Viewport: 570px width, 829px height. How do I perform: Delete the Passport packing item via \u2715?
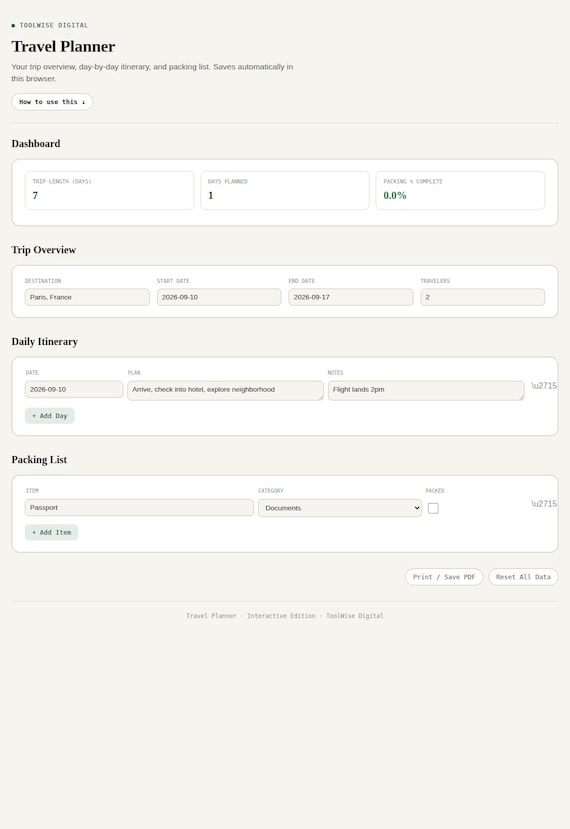(544, 504)
